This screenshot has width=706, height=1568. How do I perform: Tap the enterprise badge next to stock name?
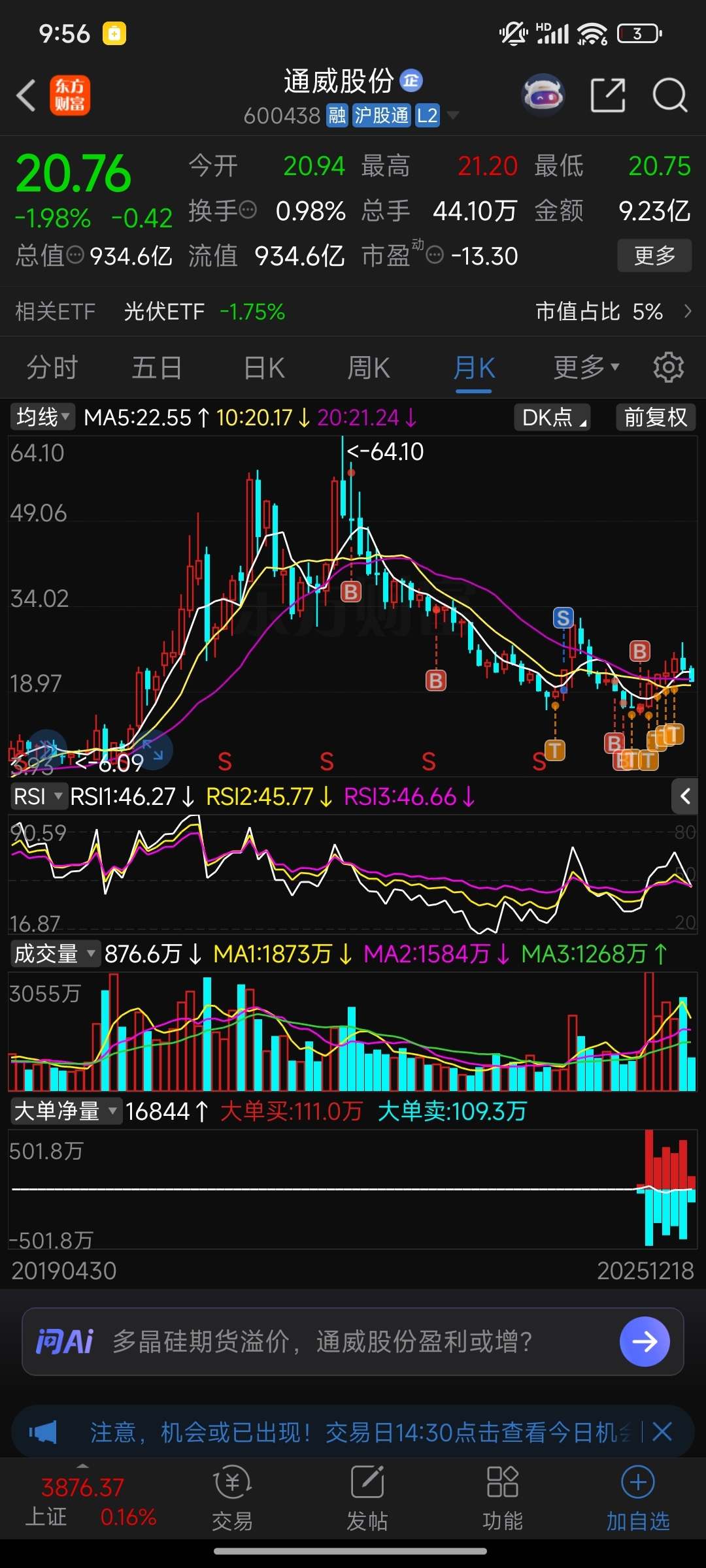(411, 80)
